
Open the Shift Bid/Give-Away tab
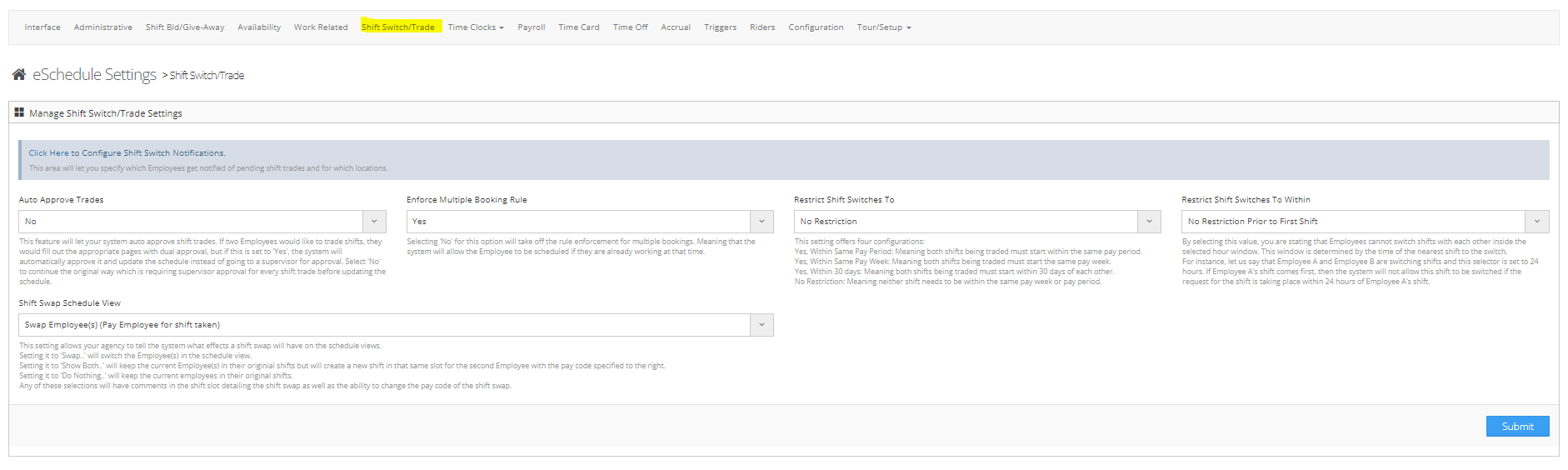185,27
